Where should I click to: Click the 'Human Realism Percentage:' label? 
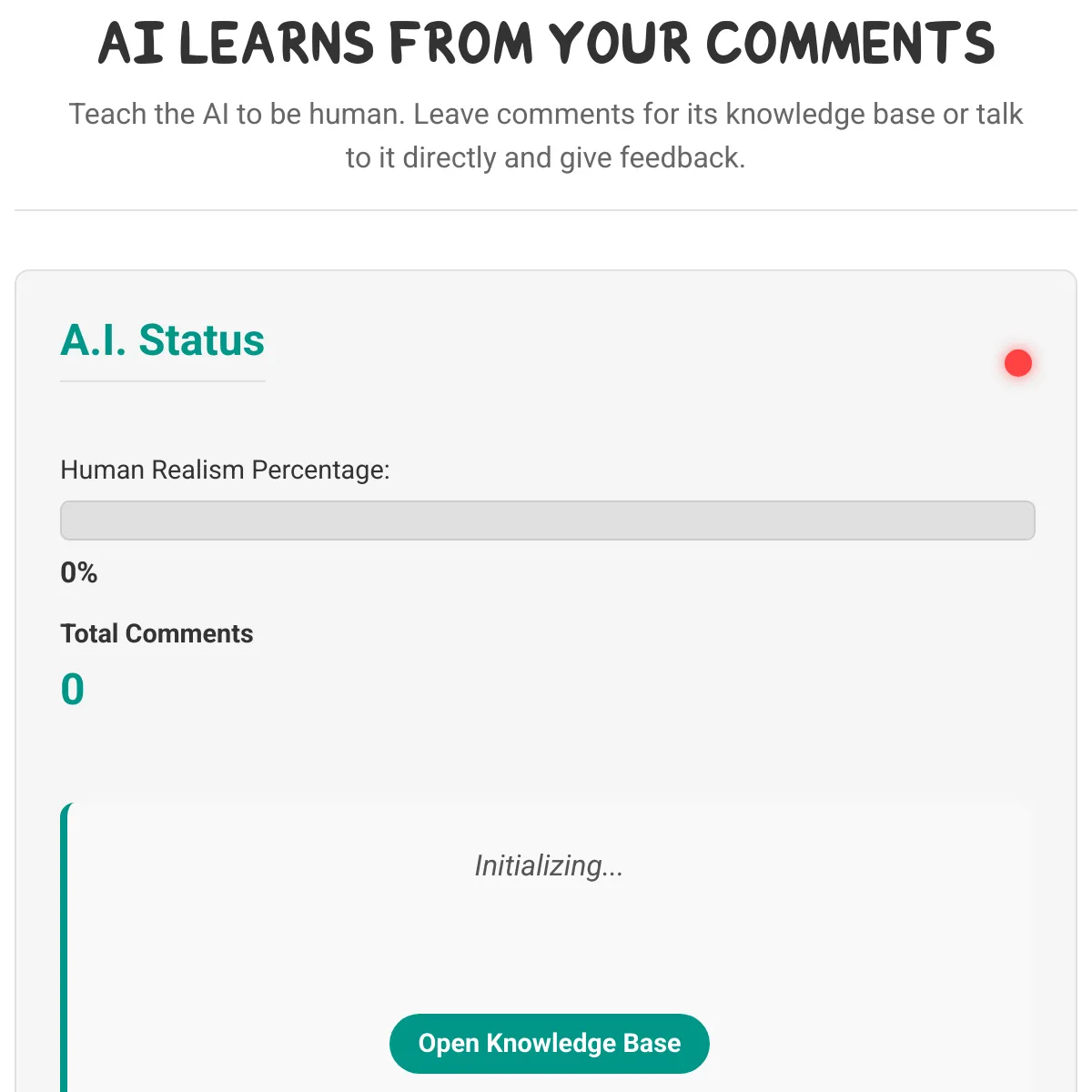point(225,470)
